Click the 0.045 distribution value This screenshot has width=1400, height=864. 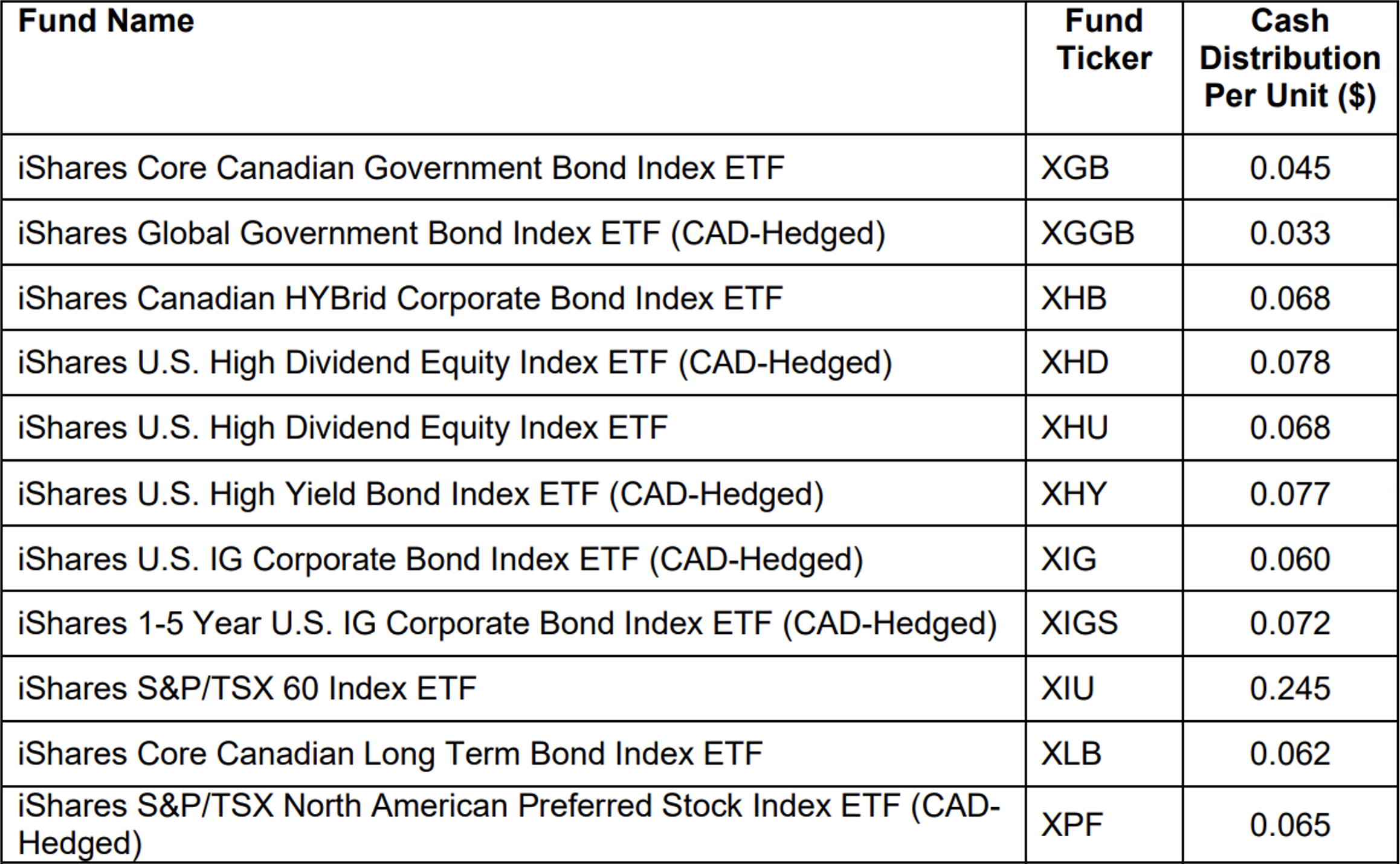1290,168
